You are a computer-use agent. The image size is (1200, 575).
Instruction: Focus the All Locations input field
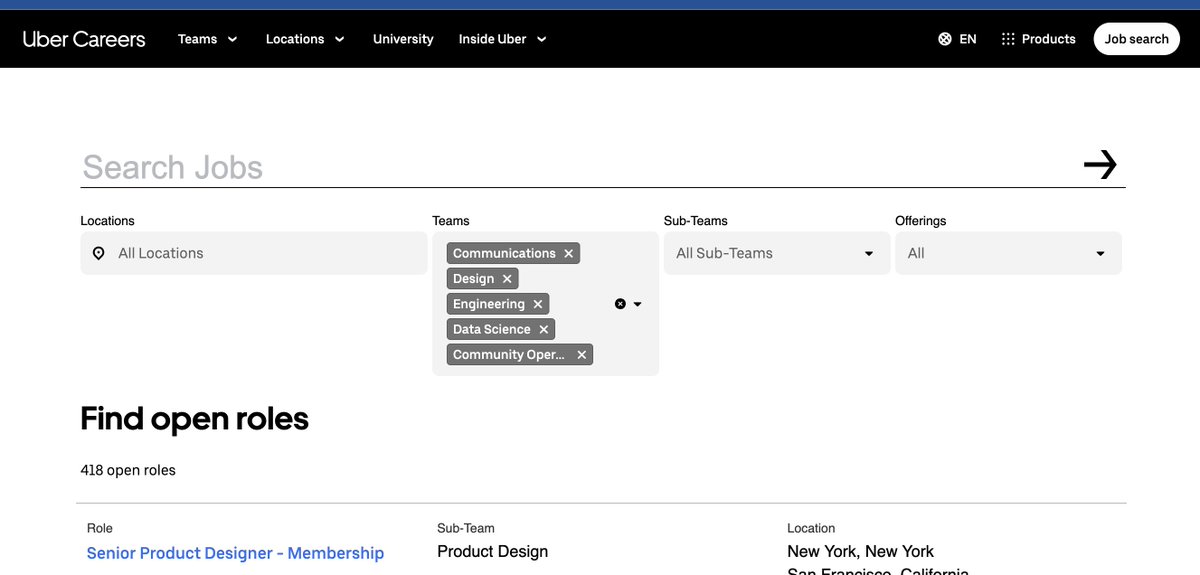click(254, 253)
